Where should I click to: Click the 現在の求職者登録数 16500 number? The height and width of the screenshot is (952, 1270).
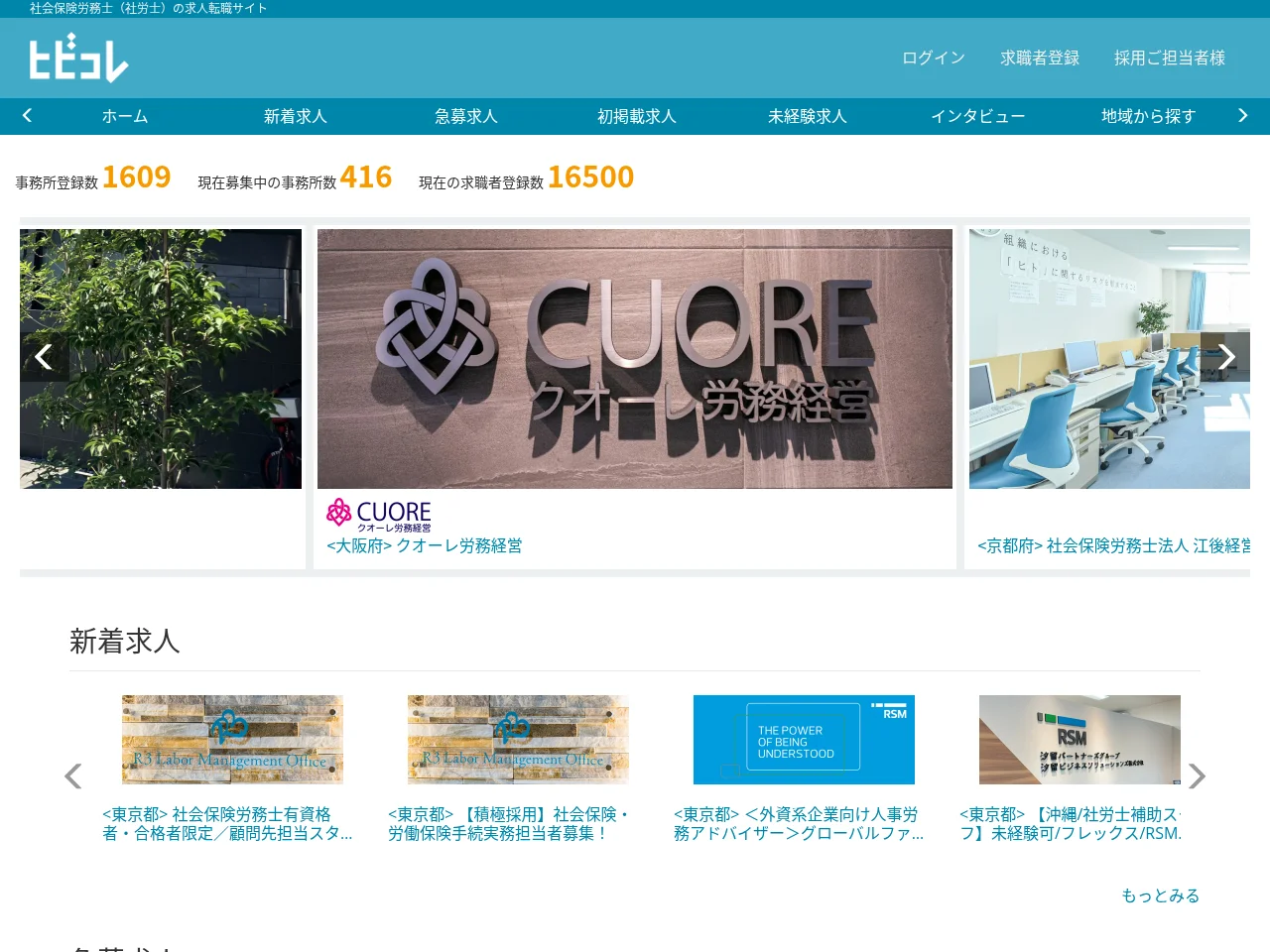[x=591, y=178]
